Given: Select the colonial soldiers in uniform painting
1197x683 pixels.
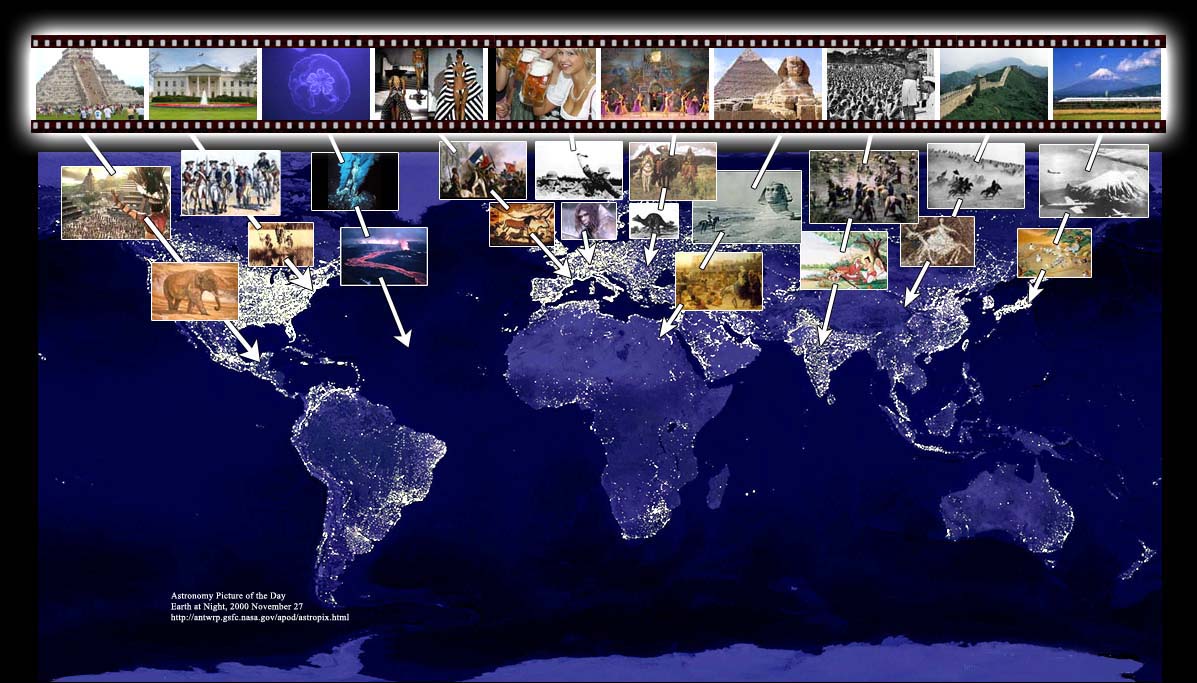Looking at the screenshot, I should pyautogui.click(x=230, y=183).
